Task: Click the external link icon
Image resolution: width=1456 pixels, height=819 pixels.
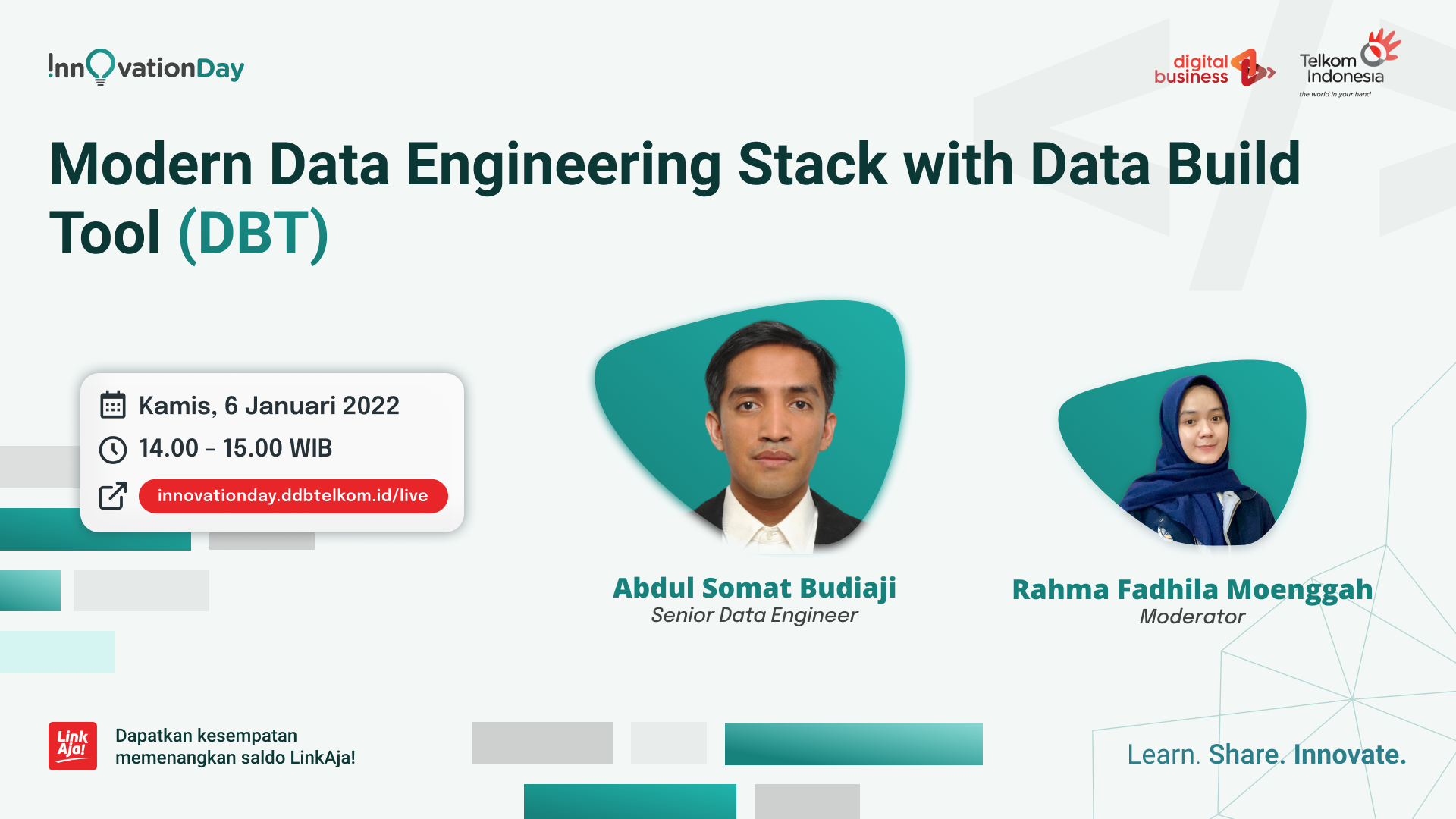Action: 113,496
